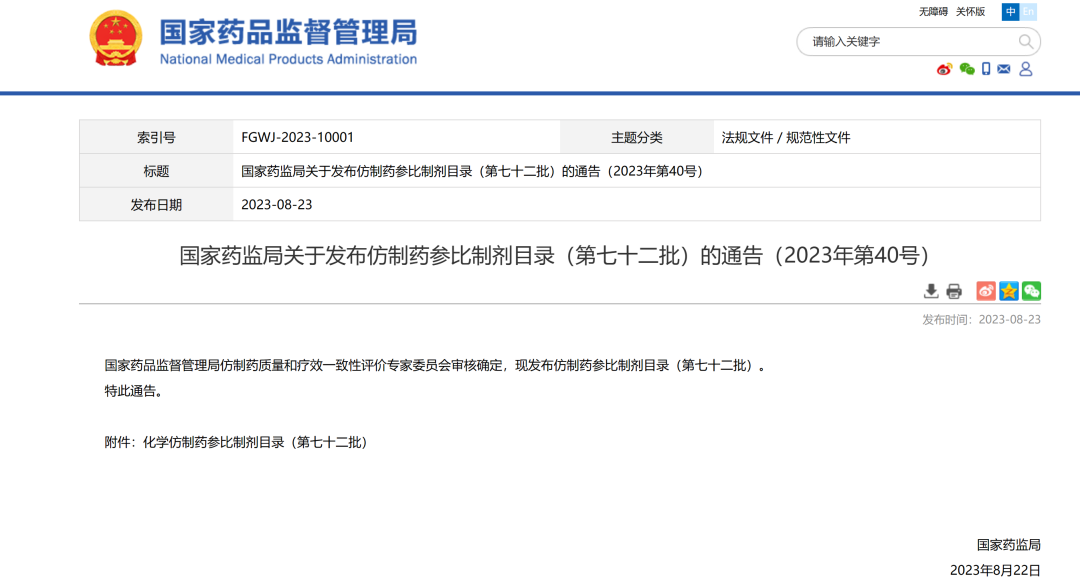
Task: Click 发布时间：2023-08-23 text
Action: pos(982,320)
